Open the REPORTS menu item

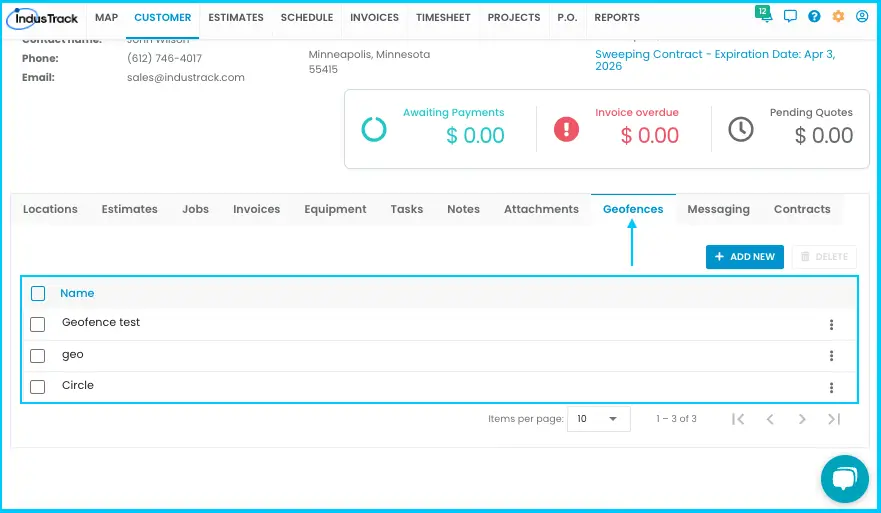click(x=617, y=17)
